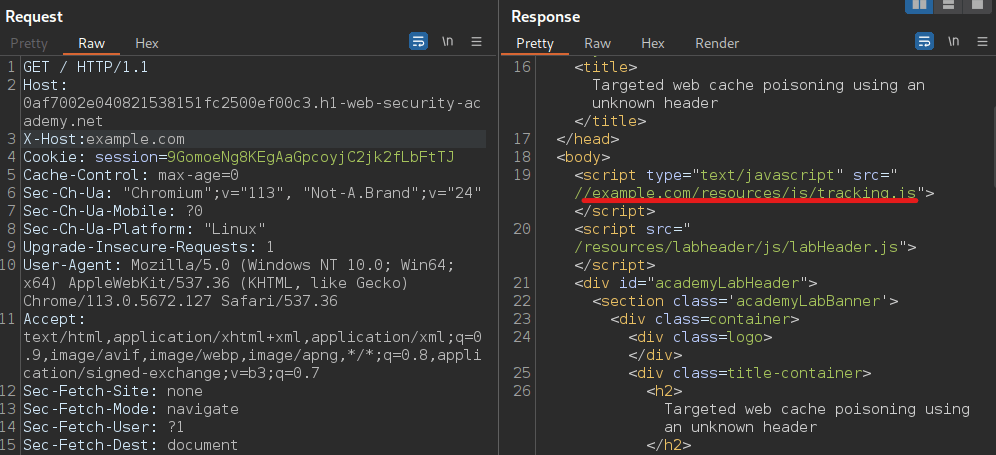Open Response panel options hamburger menu
996x455 pixels.
coord(982,42)
